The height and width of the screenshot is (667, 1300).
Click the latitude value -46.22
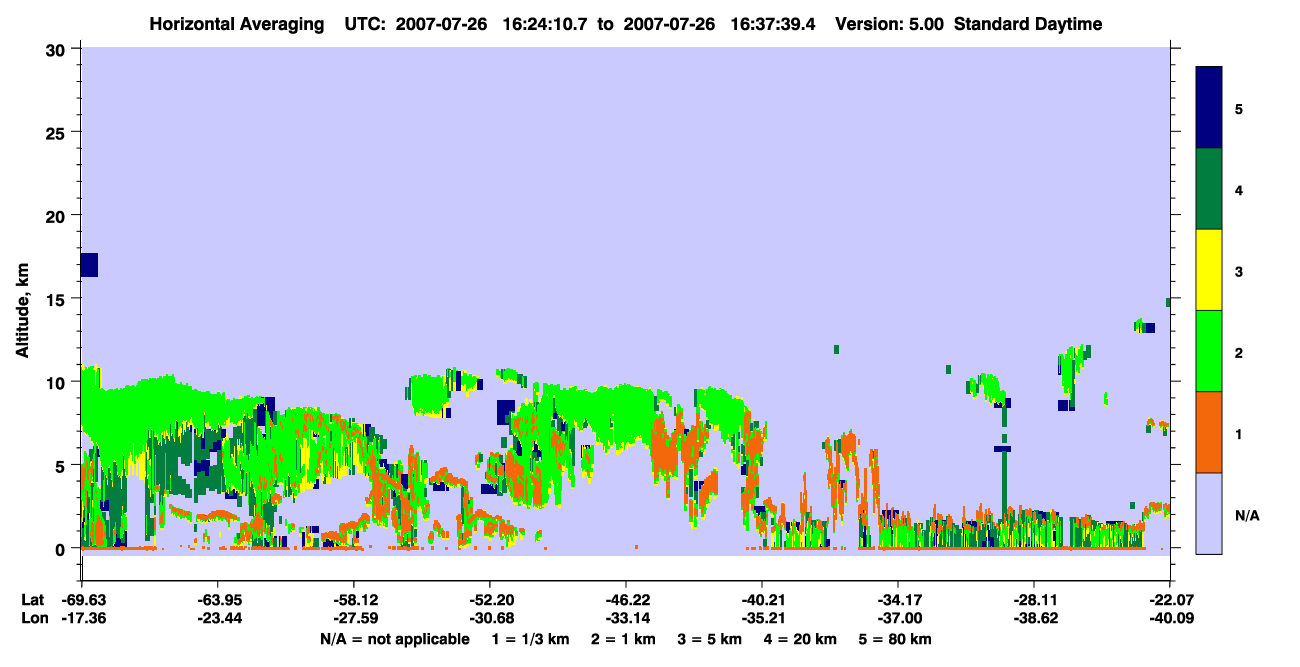point(626,600)
